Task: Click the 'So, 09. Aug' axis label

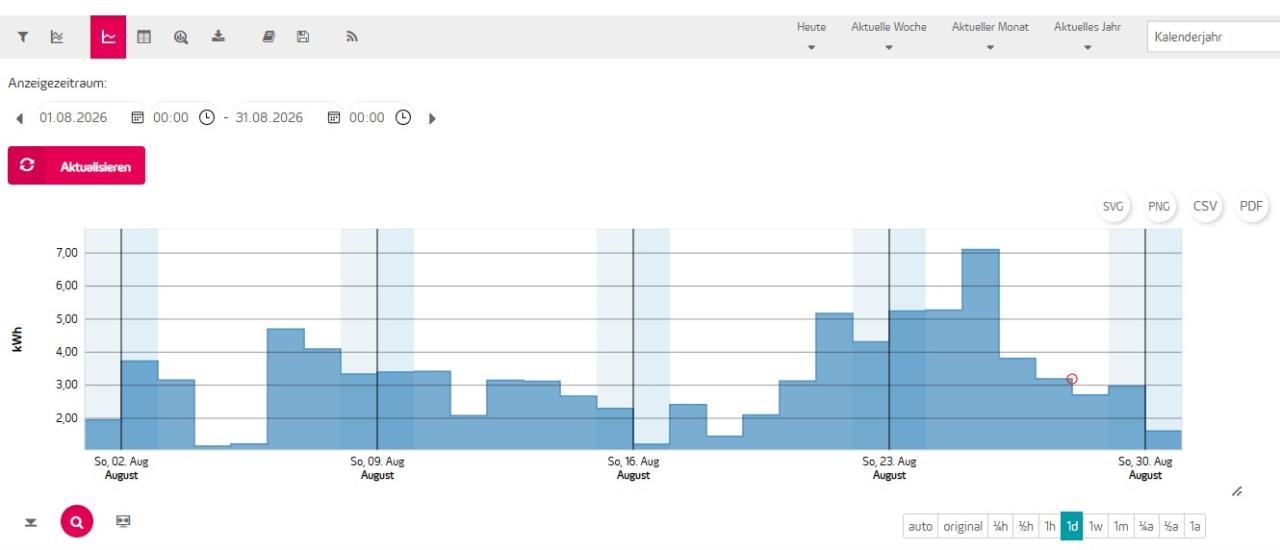Action: [377, 462]
